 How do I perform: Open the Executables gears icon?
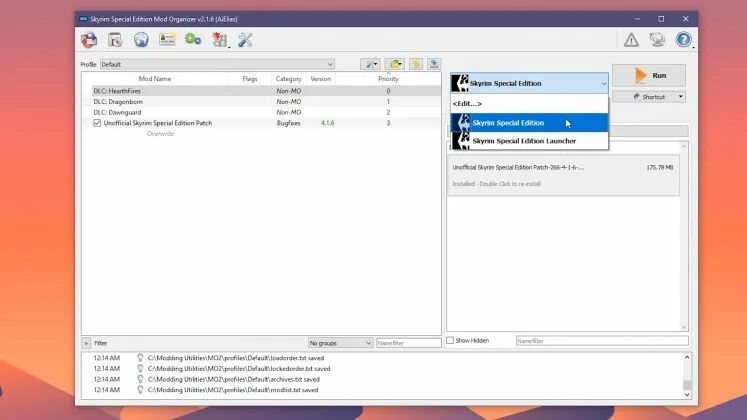tap(193, 40)
